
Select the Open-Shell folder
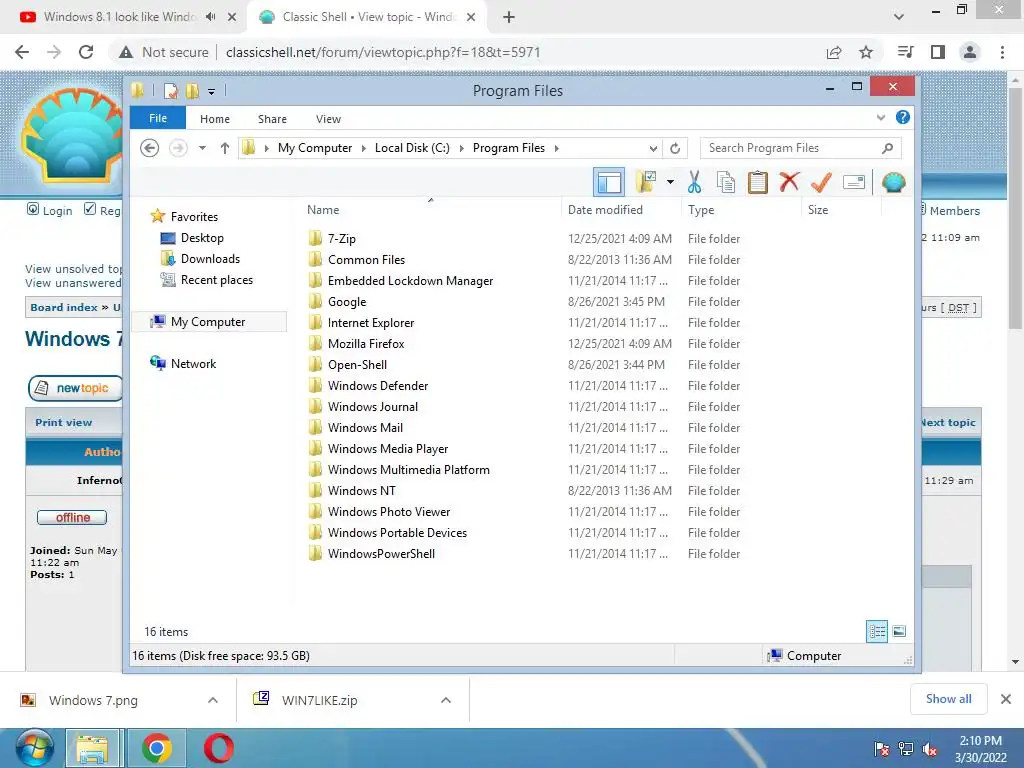point(357,365)
